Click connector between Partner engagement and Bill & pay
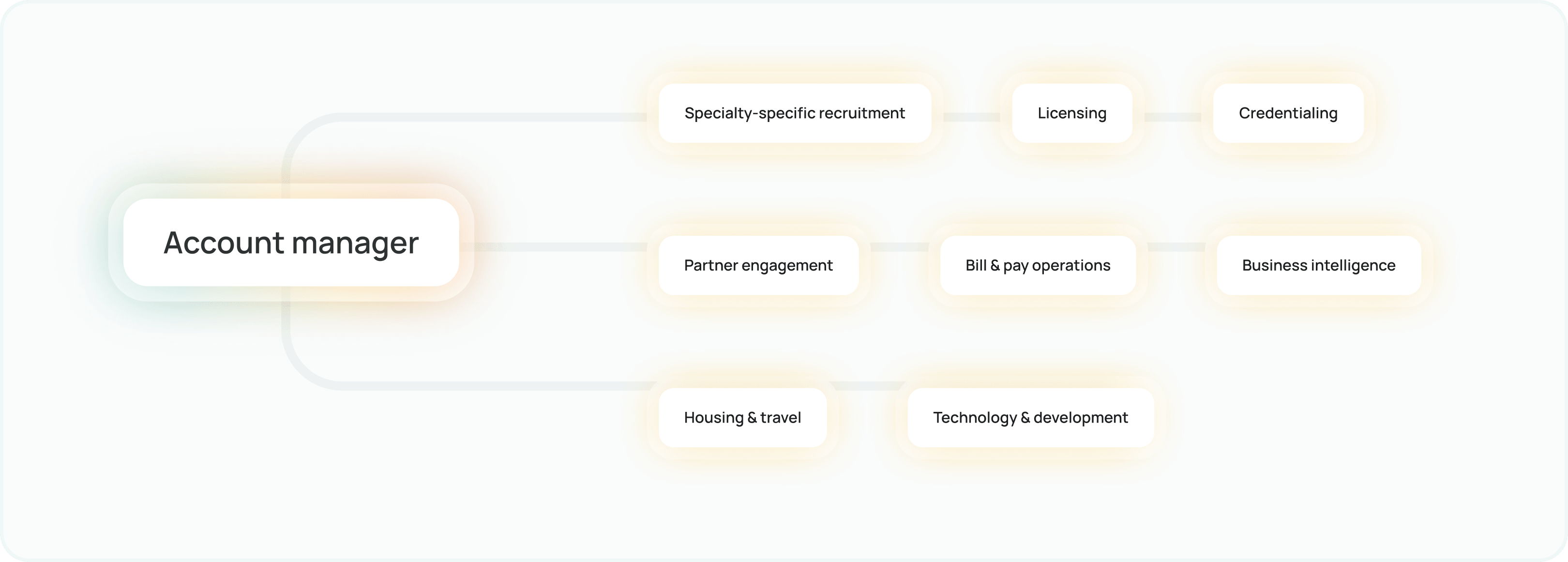This screenshot has height=562, width=1568. [x=900, y=246]
